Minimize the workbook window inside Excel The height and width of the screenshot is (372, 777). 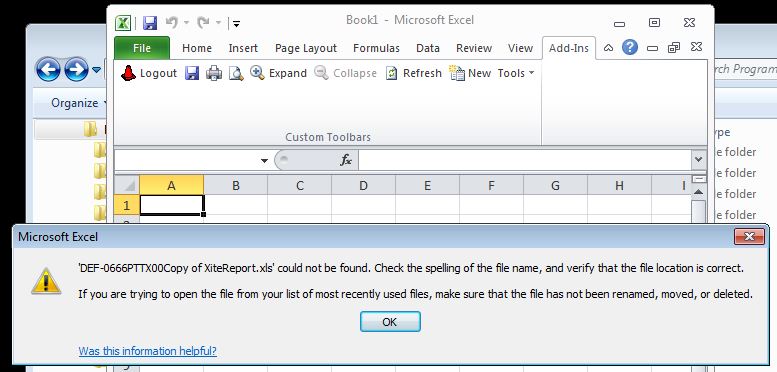(653, 48)
